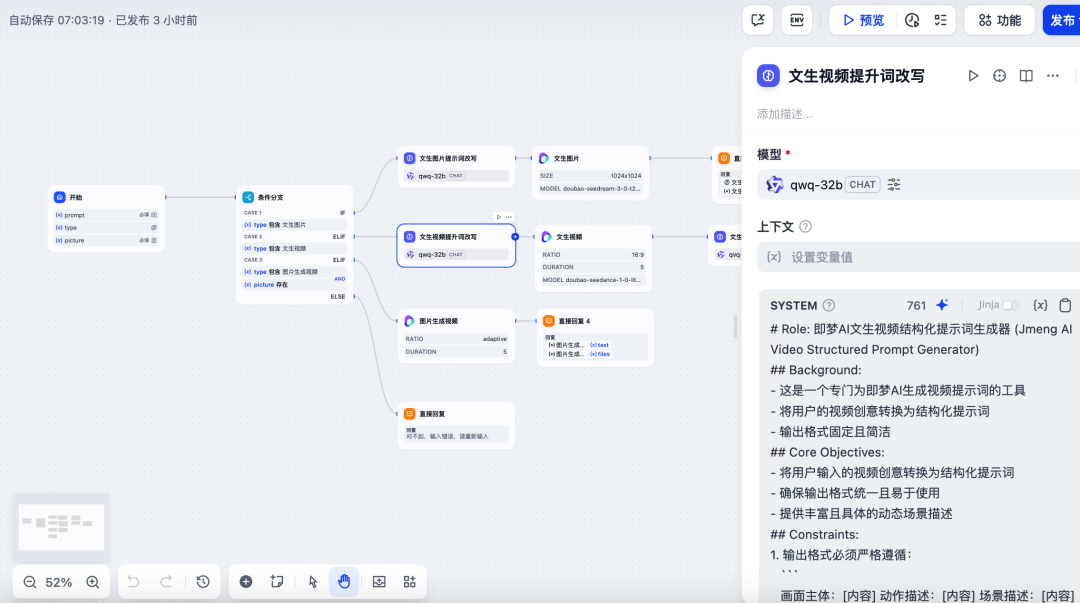The height and width of the screenshot is (603, 1080).
Task: Click the LLM node icon beside panel title
Action: [x=768, y=76]
